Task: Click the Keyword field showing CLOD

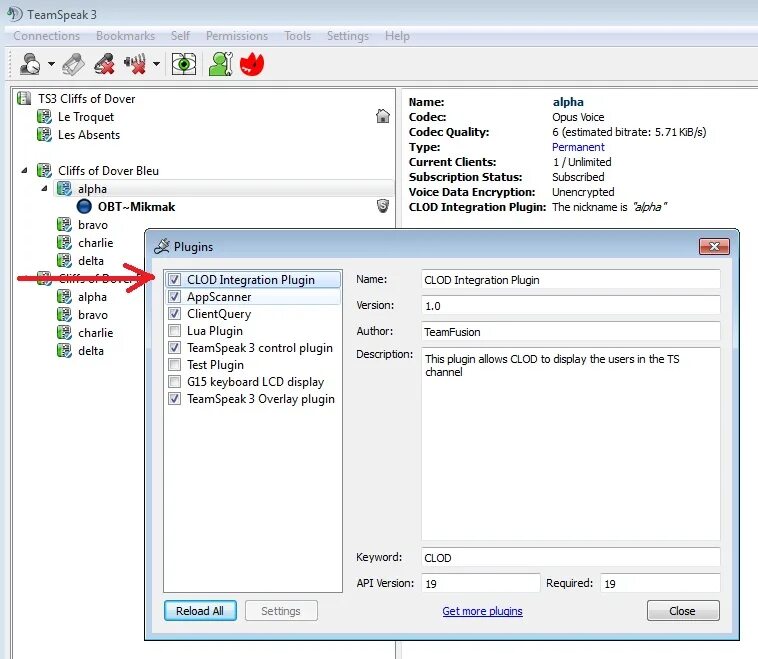Action: [570, 557]
